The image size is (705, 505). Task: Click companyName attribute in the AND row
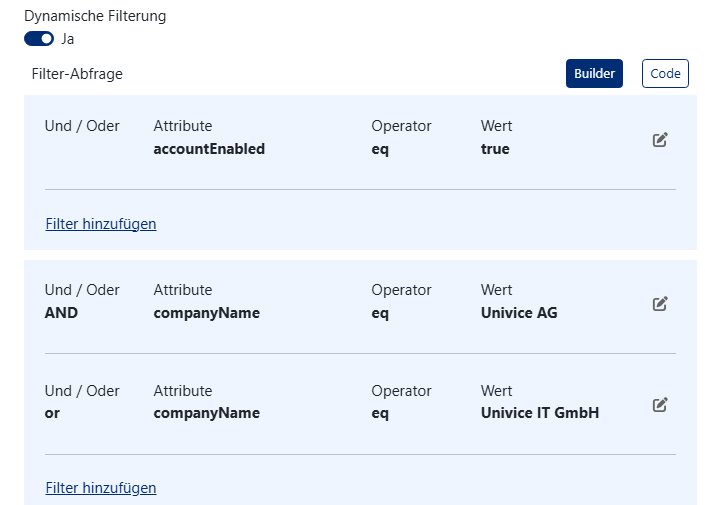point(206,313)
